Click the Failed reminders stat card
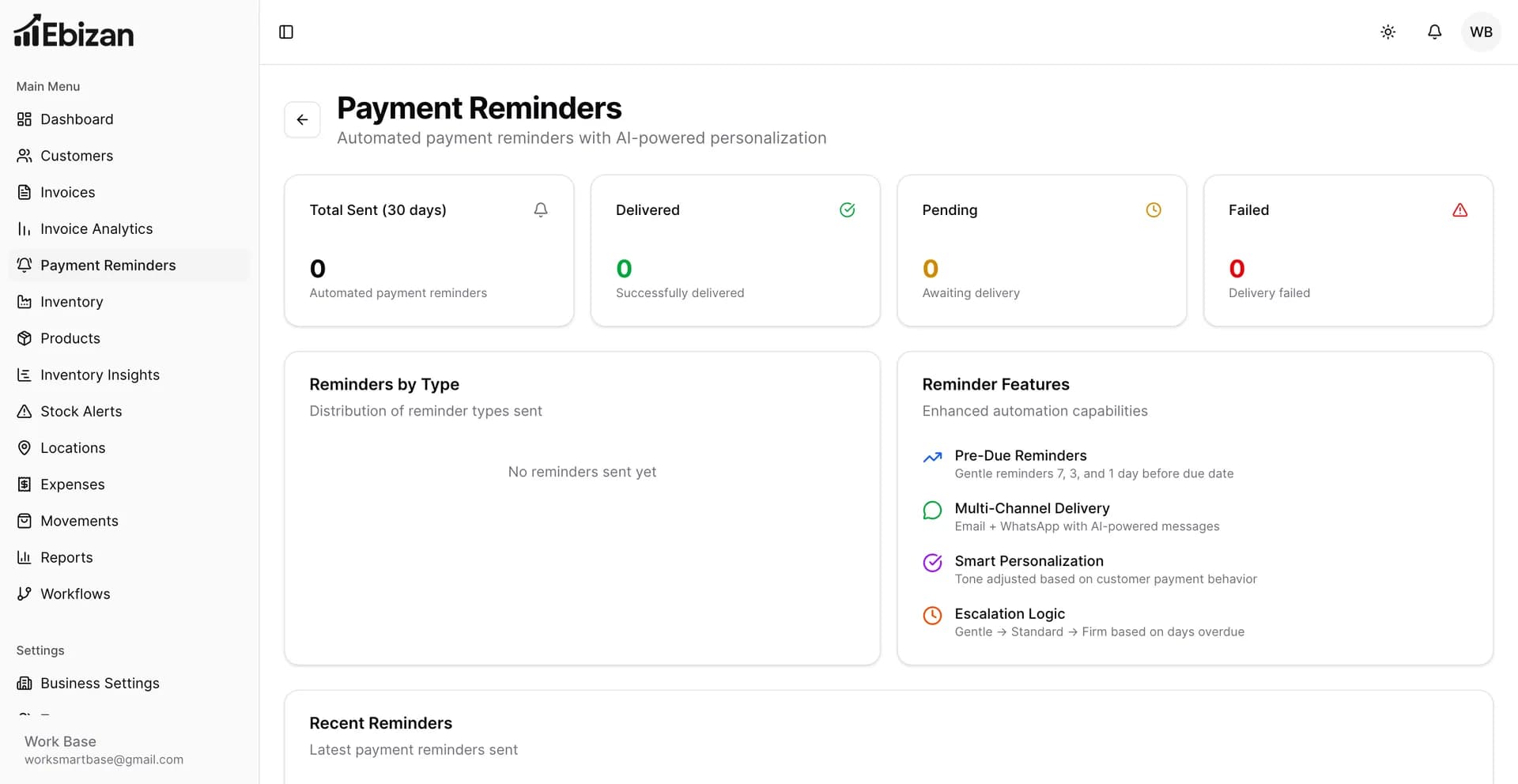 click(x=1347, y=251)
